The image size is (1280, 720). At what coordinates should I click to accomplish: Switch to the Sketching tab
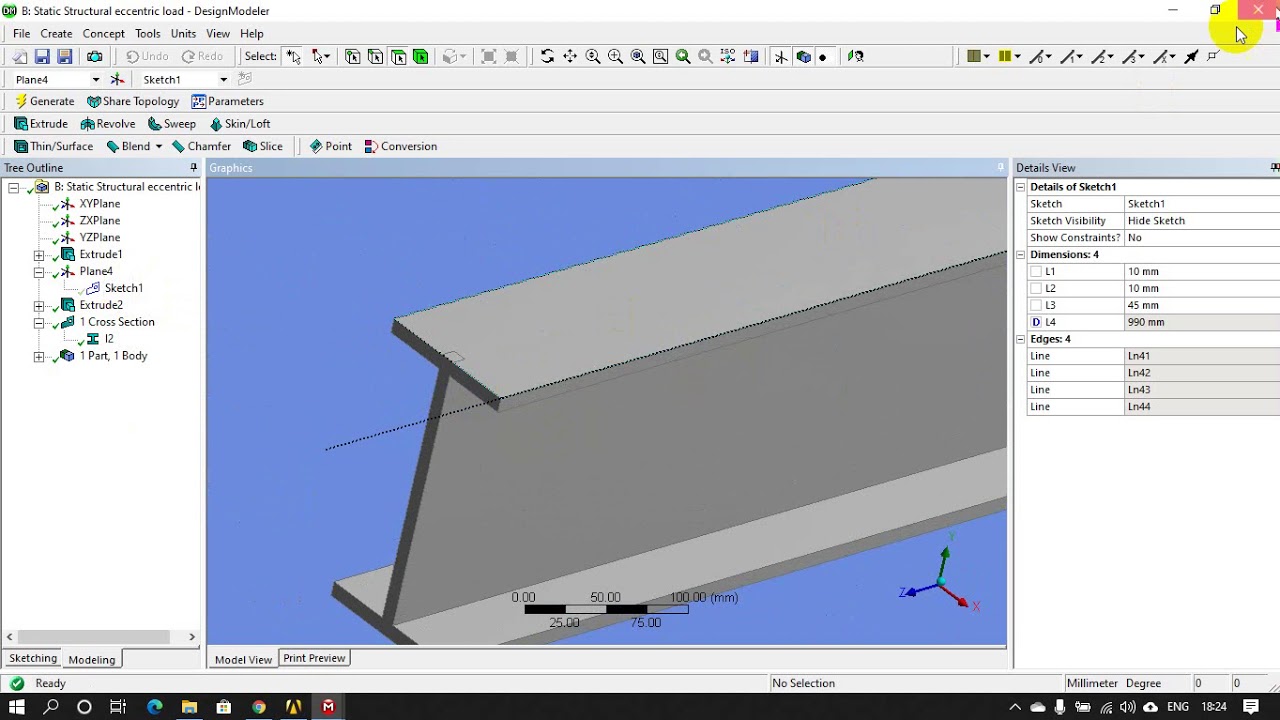(33, 658)
